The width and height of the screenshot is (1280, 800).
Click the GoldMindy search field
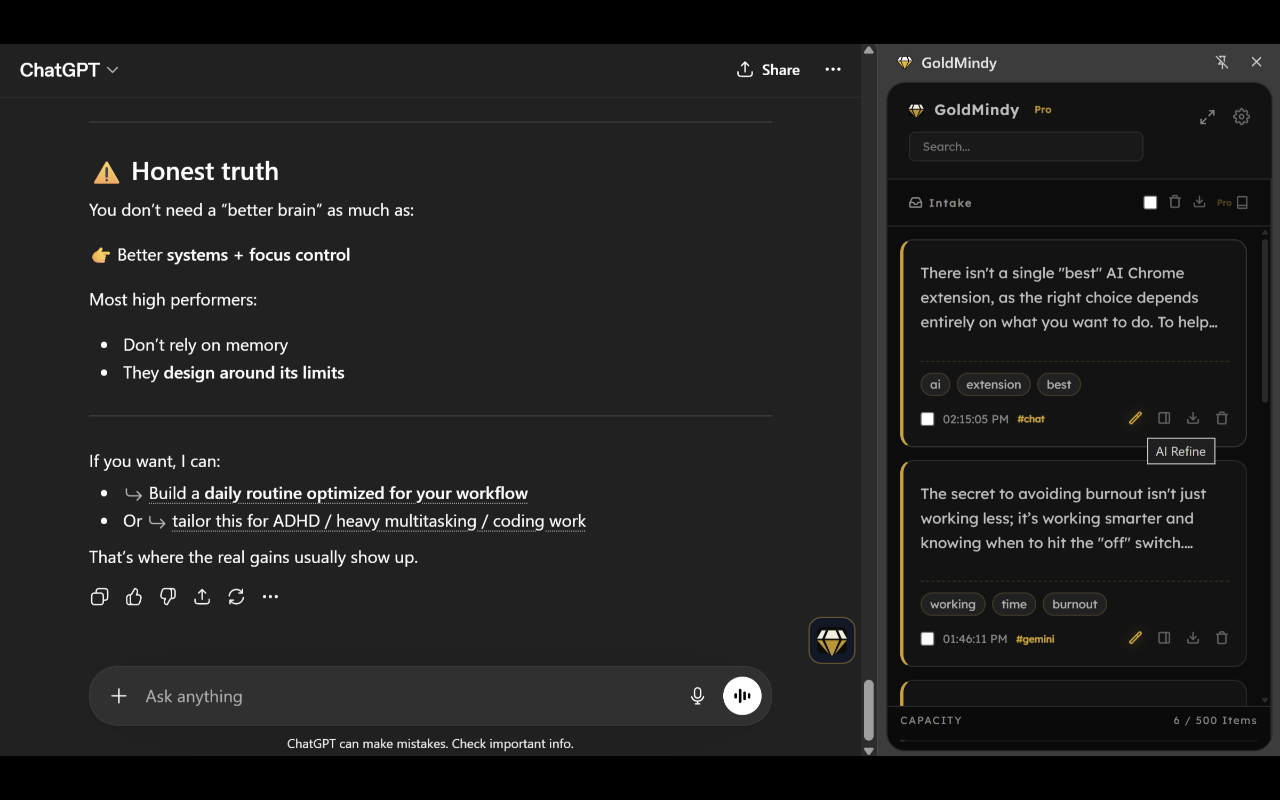click(x=1026, y=147)
